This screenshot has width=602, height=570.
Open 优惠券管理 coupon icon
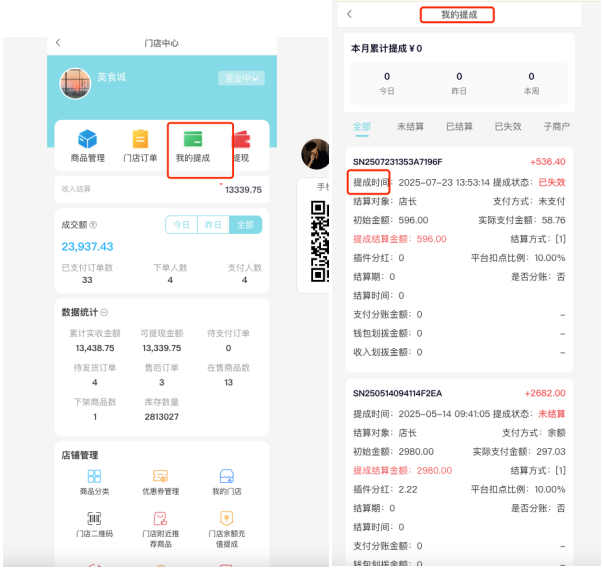(x=159, y=476)
